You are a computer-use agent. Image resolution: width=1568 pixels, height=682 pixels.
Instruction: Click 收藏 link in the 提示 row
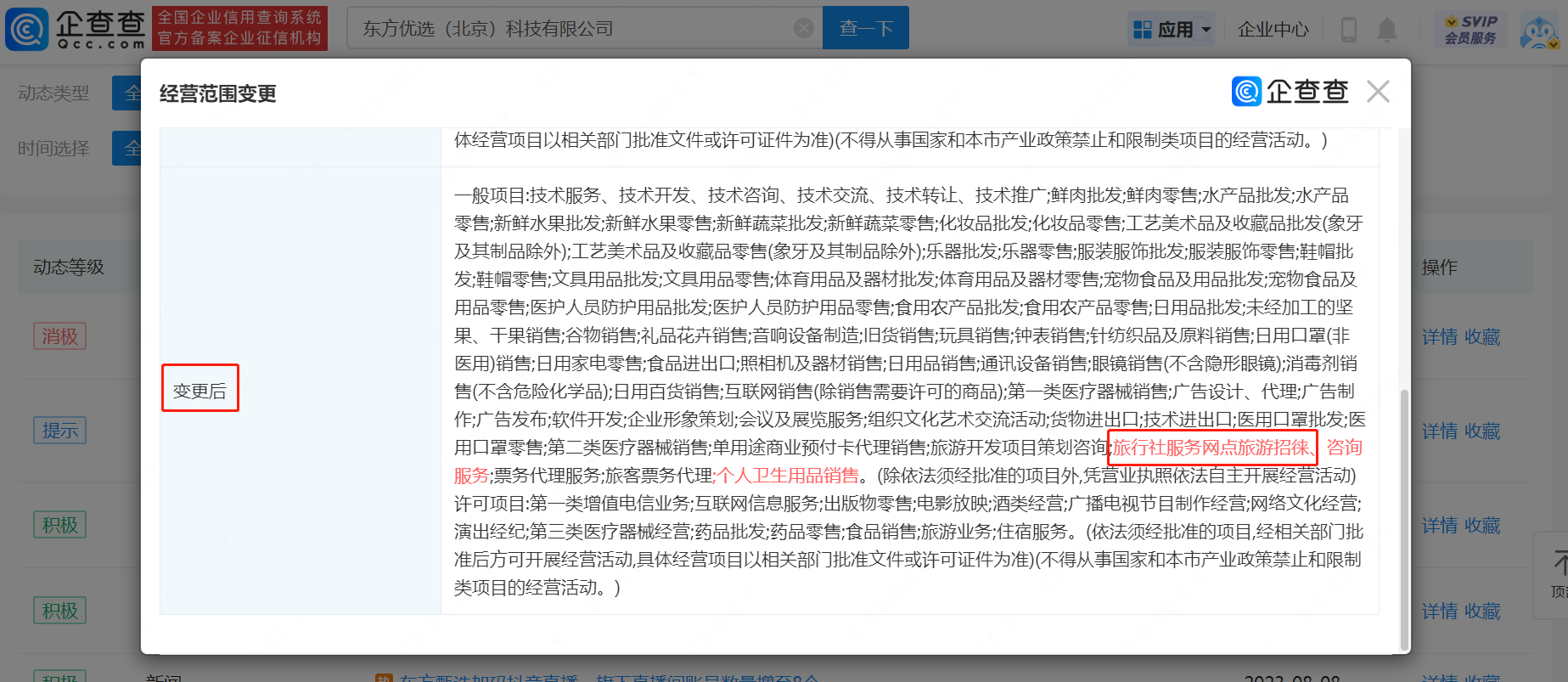[x=1482, y=431]
